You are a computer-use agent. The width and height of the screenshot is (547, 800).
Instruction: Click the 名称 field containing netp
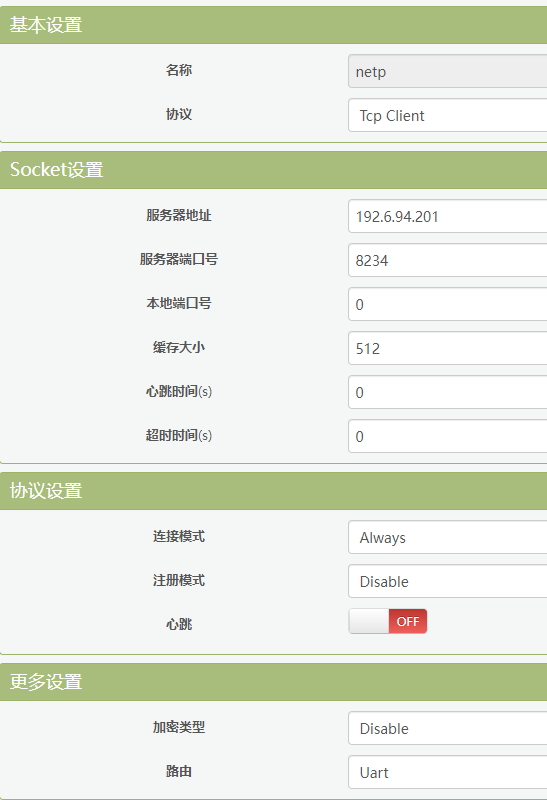pos(447,71)
